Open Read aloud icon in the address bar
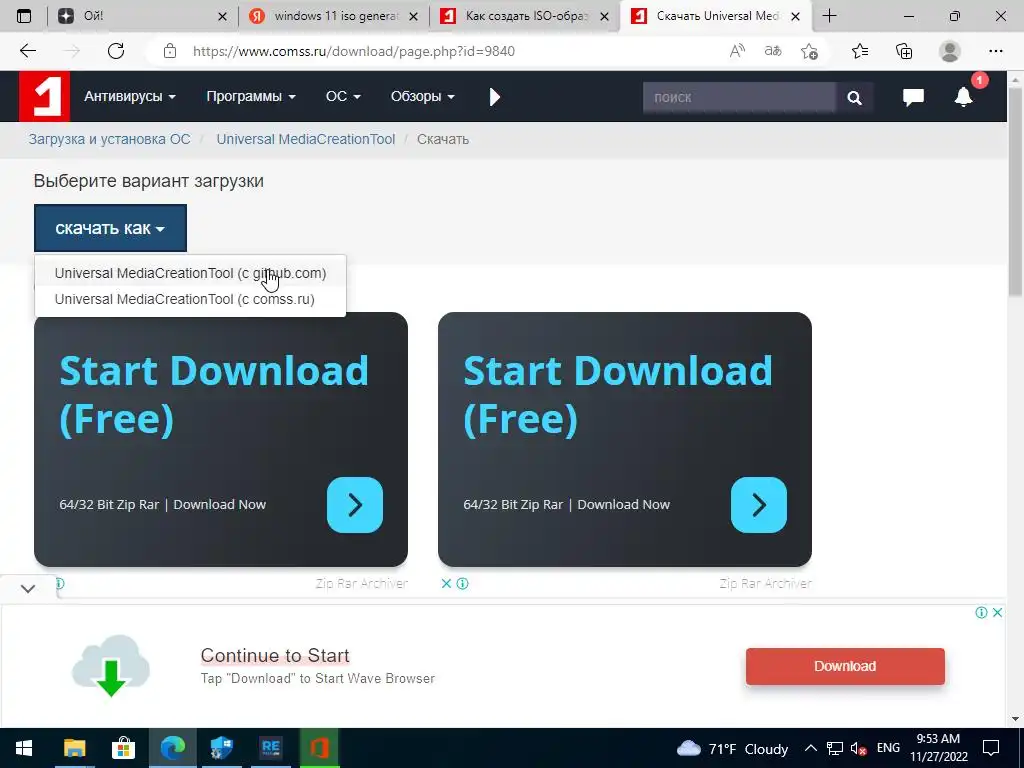The width and height of the screenshot is (1024, 768). pyautogui.click(x=737, y=51)
